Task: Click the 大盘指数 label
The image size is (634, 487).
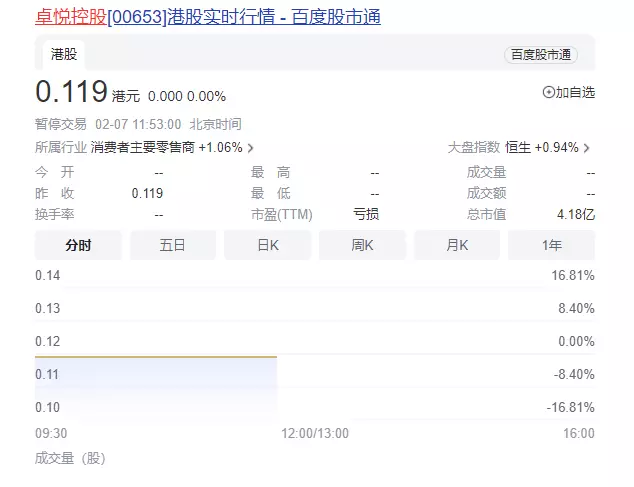Action: [x=474, y=147]
